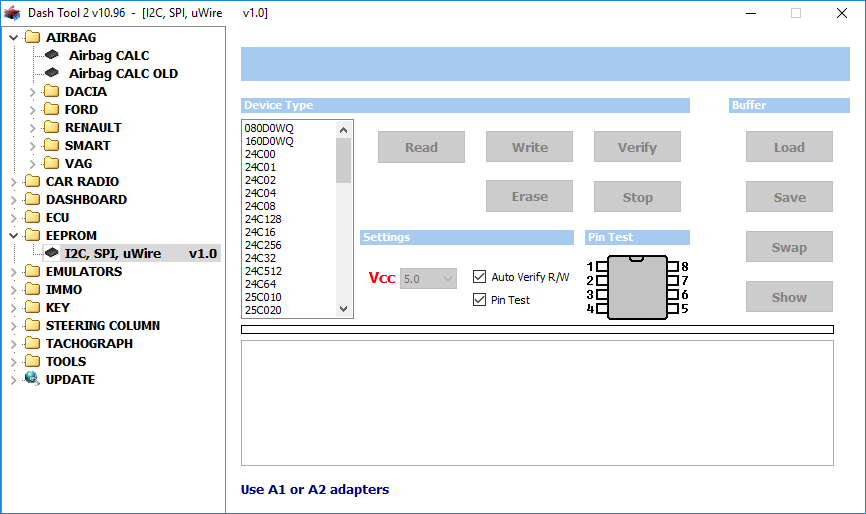This screenshot has height=514, width=866.
Task: Click the TACHOGRAPH folder icon
Action: click(x=33, y=343)
